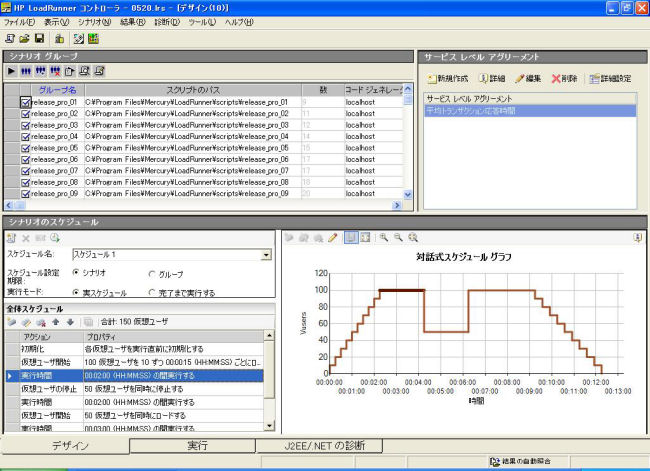Click the Analyze Results colored chart icon
The image size is (650, 471).
[93, 39]
